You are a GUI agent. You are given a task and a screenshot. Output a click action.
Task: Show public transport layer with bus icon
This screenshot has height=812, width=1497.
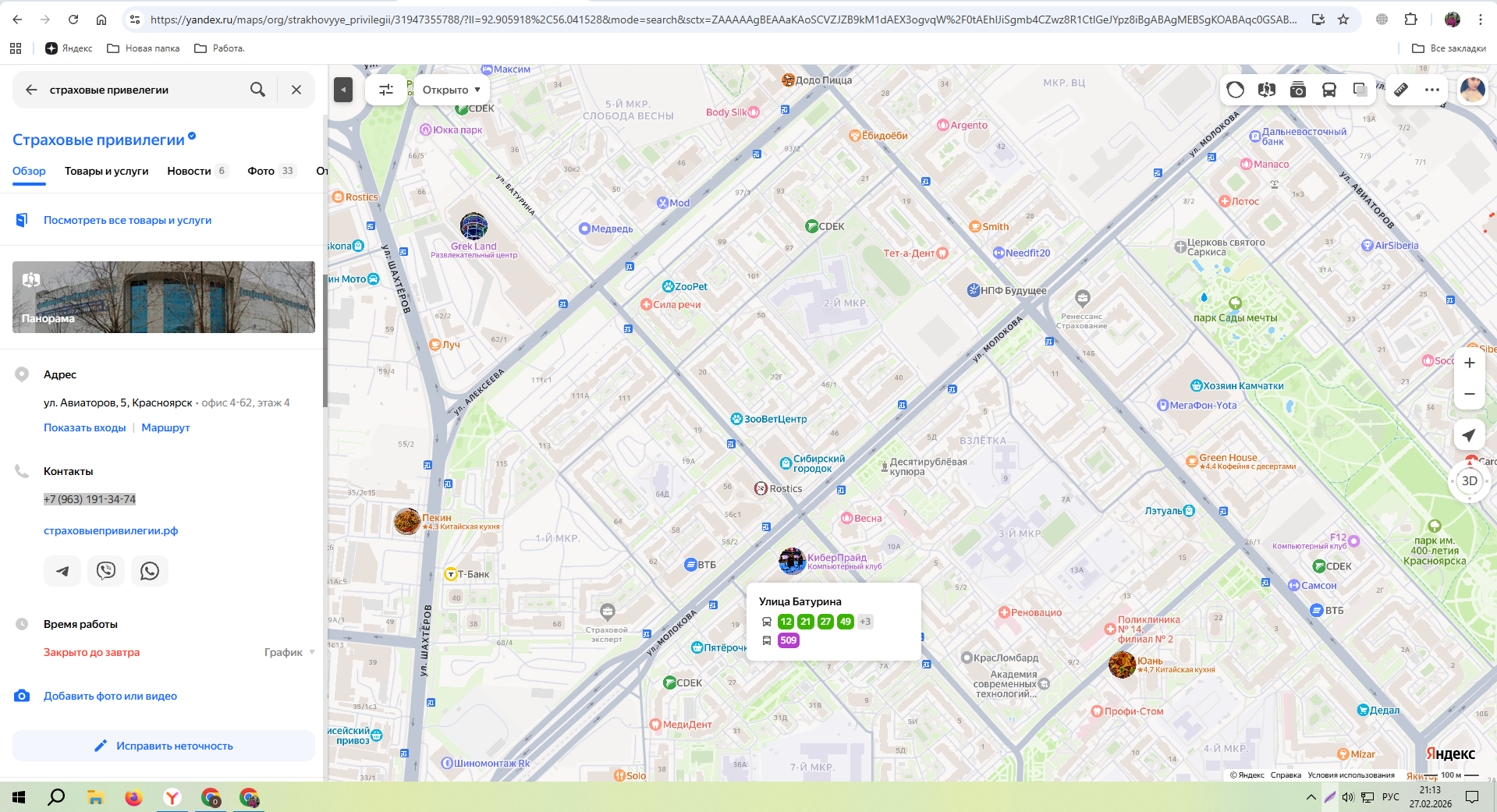point(1329,90)
